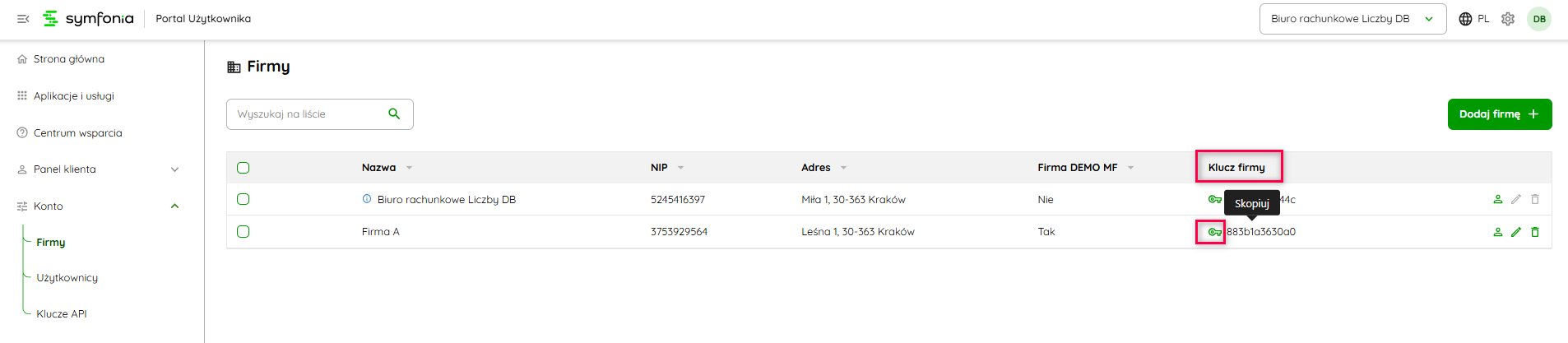Click key icon in Biuro rachunkowe row
The image size is (1568, 343).
click(1214, 199)
